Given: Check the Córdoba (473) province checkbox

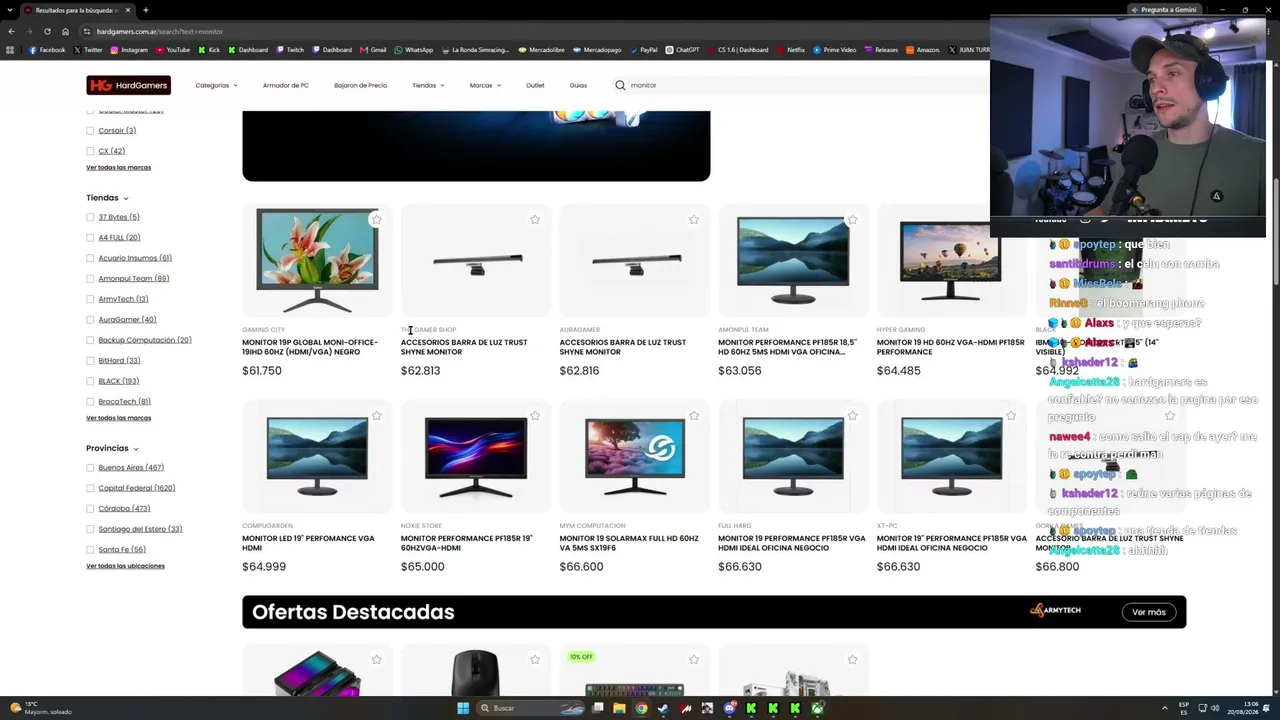Looking at the screenshot, I should point(90,508).
